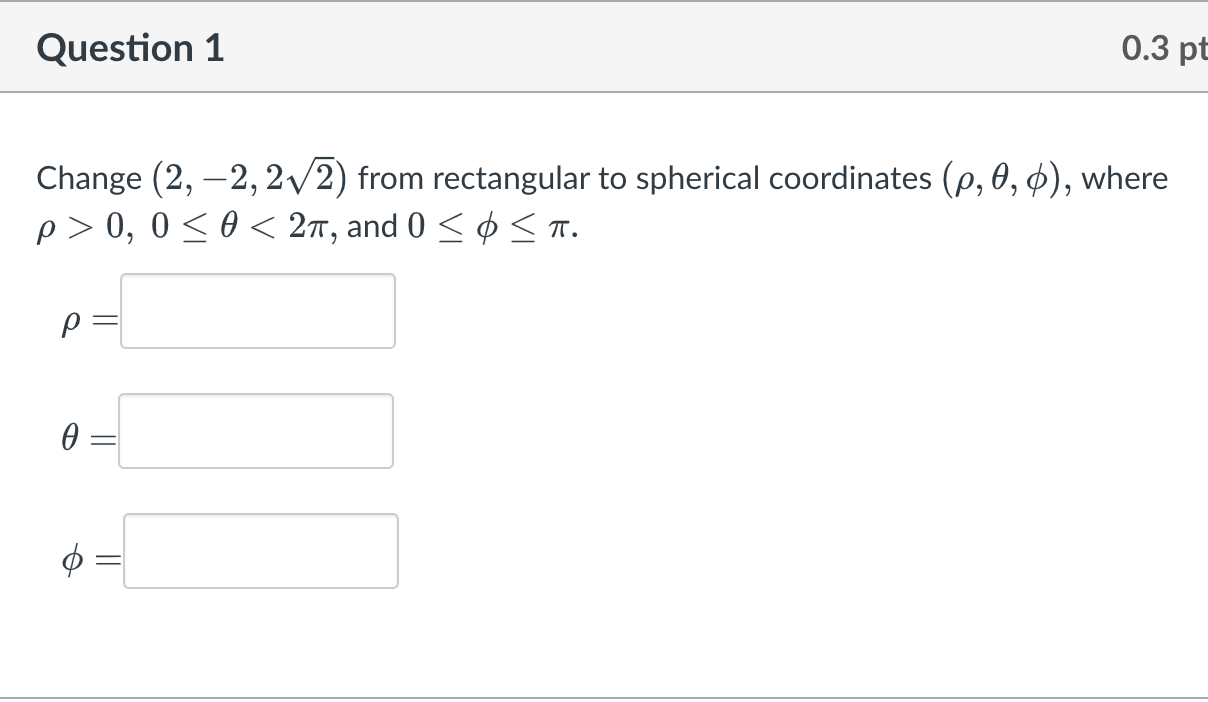Screen dimensions: 1208x702
Task: Click the 0.3 pts points label
Action: 1164,48
